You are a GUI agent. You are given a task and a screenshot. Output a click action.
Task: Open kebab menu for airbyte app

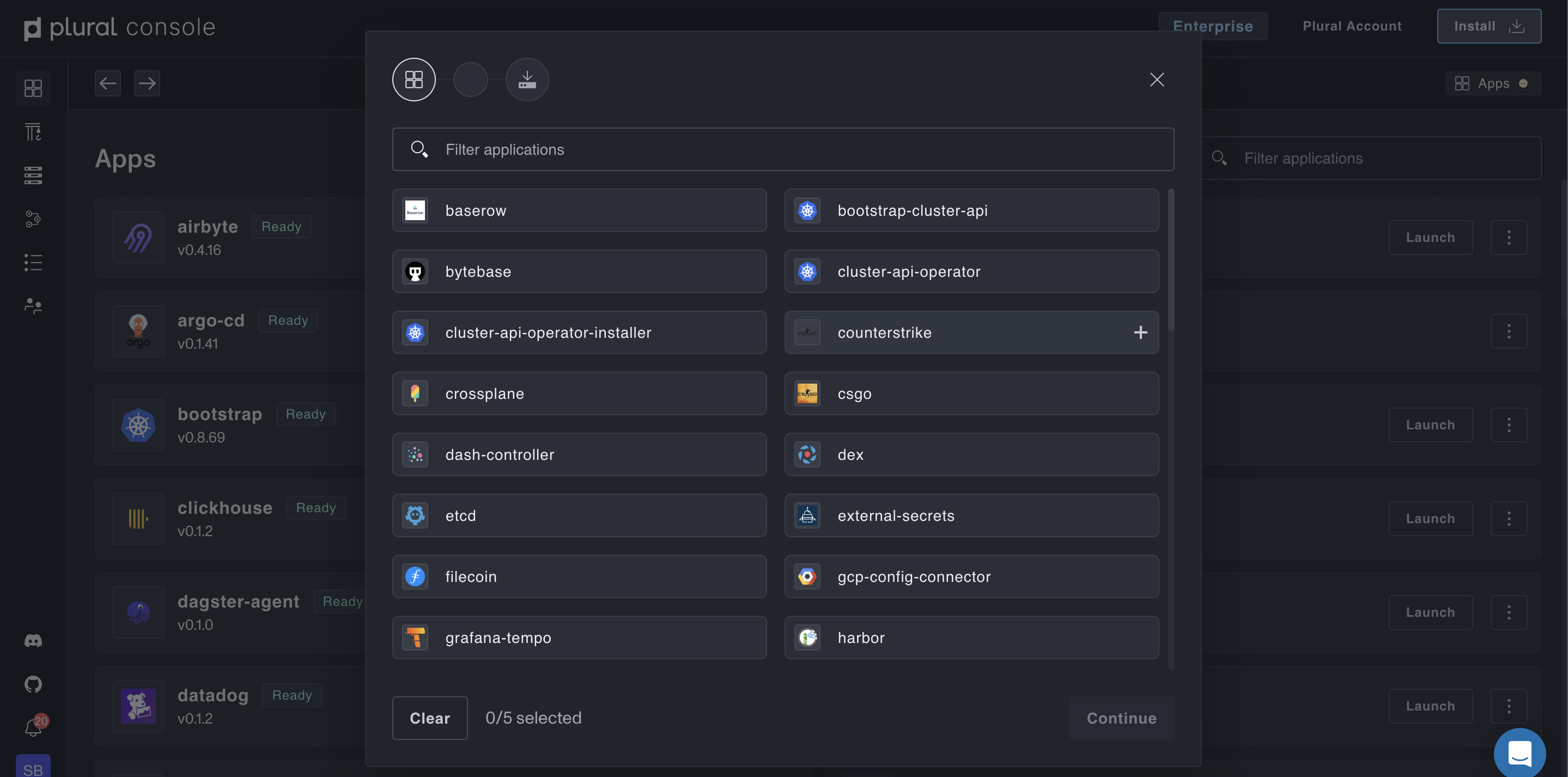(x=1509, y=238)
